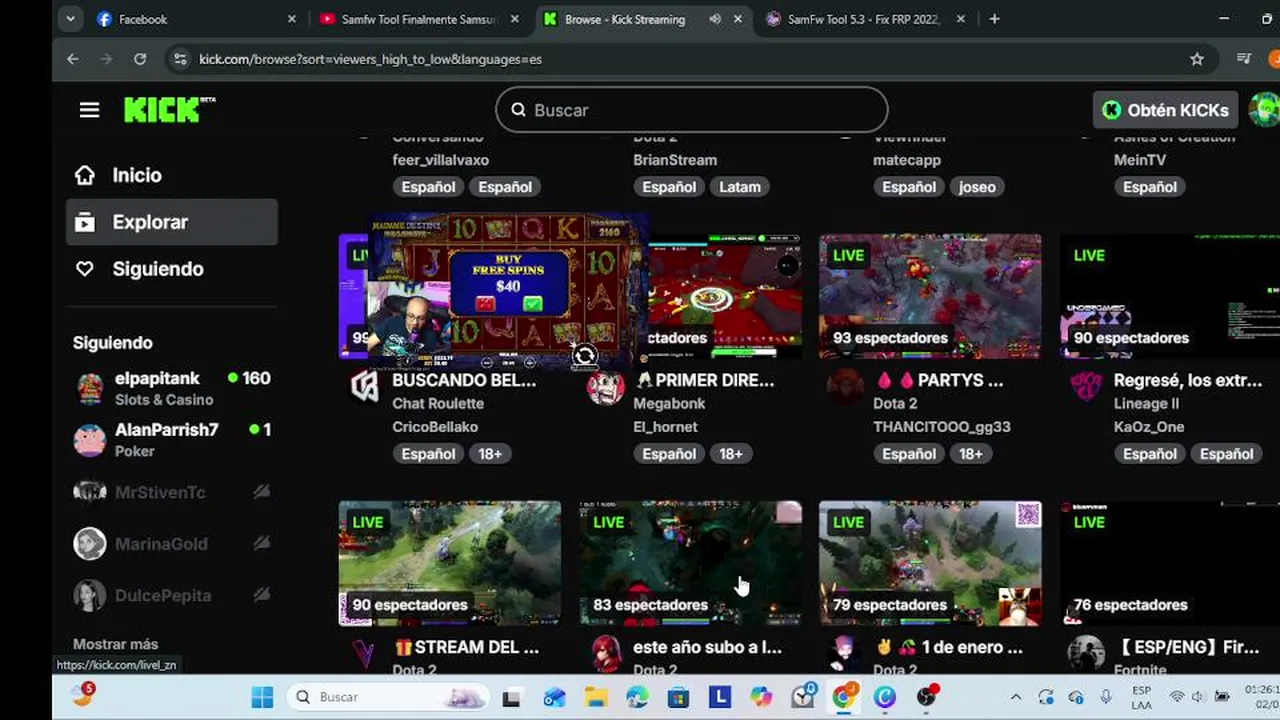Image resolution: width=1280 pixels, height=720 pixels.
Task: Open offline channel MrStivenTc
Action: point(172,492)
